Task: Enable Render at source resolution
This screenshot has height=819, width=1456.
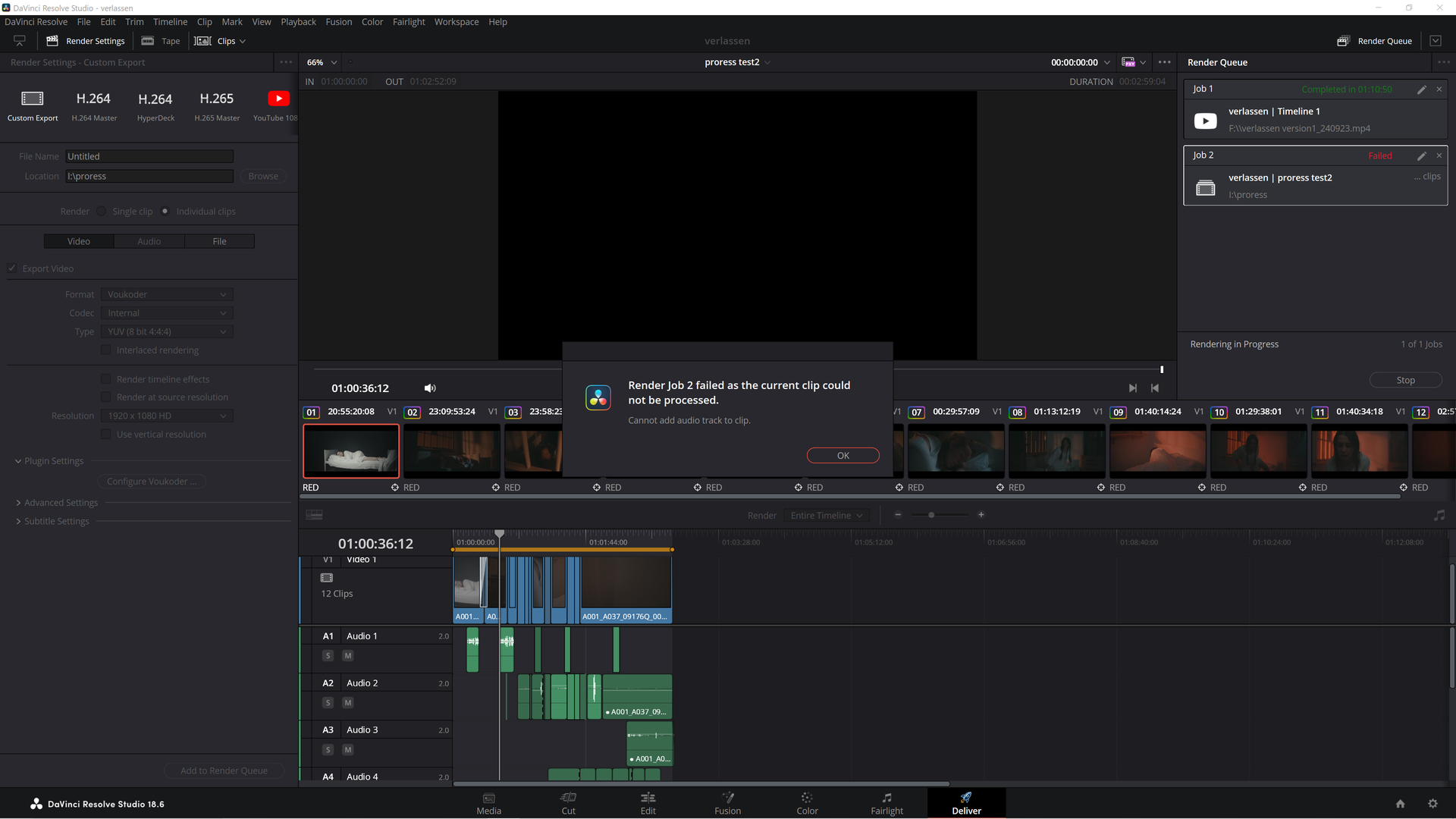Action: (x=106, y=397)
